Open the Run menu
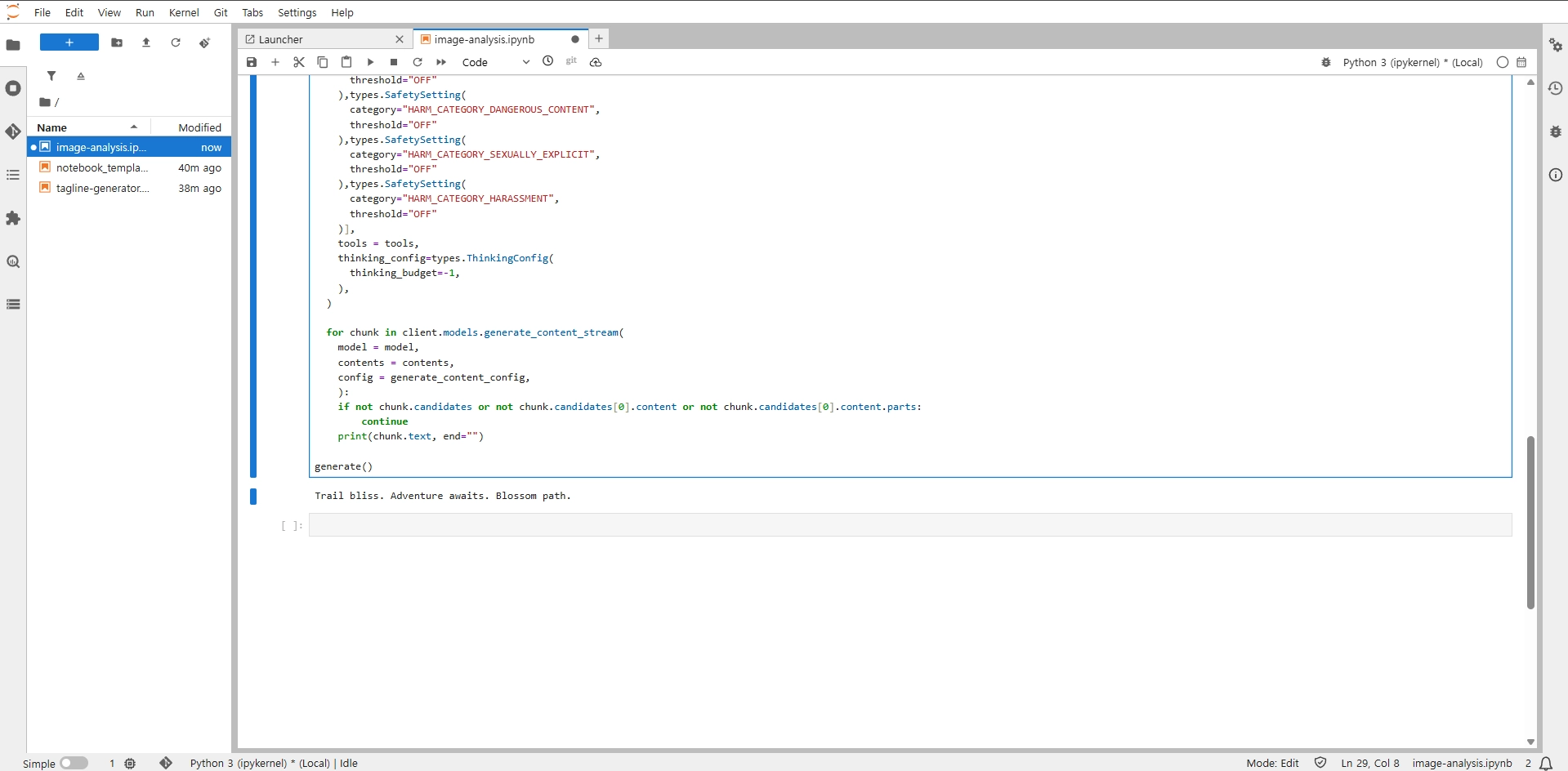This screenshot has width=1568, height=771. tap(145, 12)
